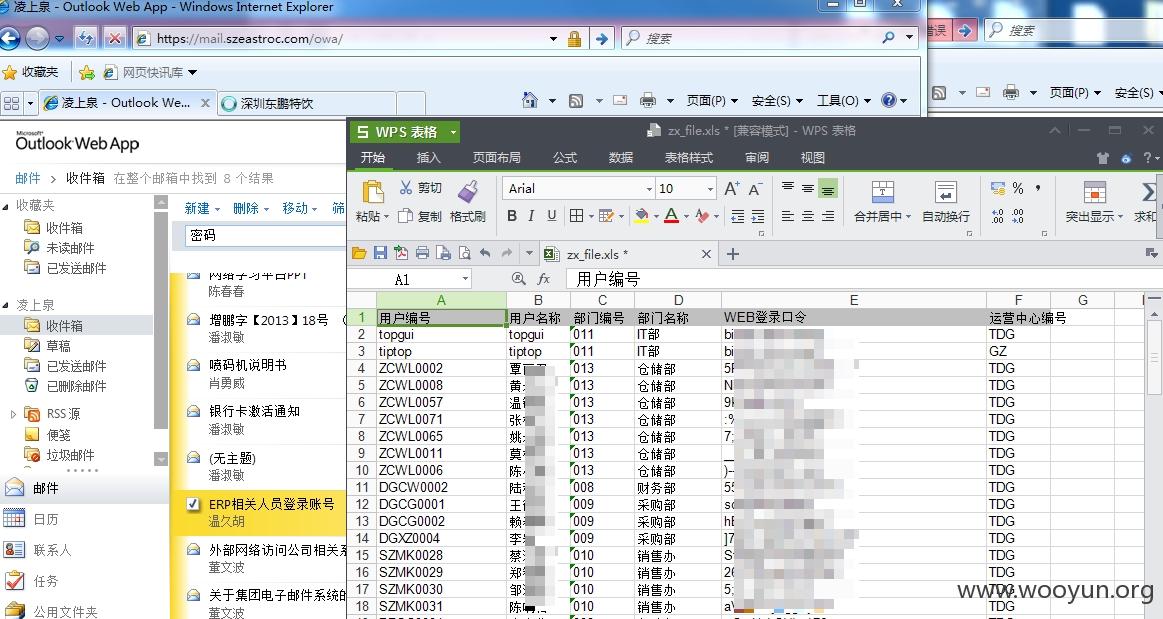
Task: Click the Save disk icon in quick toolbar
Action: point(380,254)
